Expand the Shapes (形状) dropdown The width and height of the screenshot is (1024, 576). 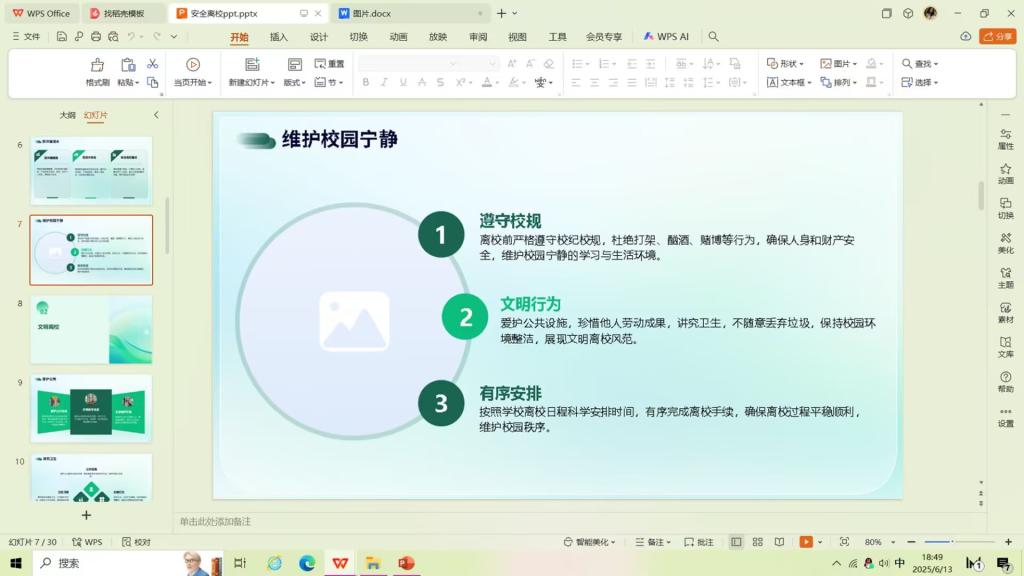tap(786, 64)
